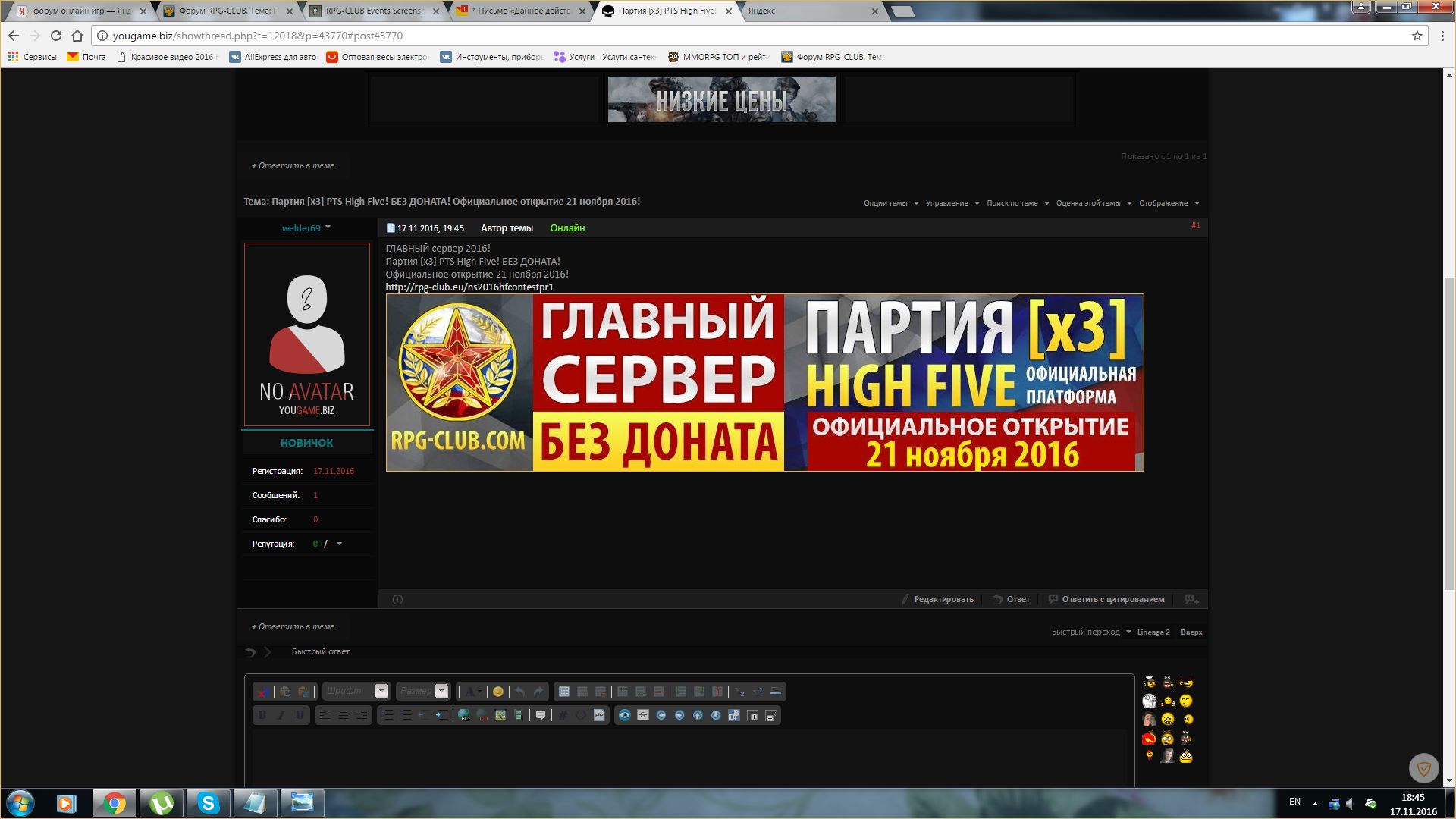Click the Wrap quote speech bubble icon
Viewport: 1456px width, 819px height.
point(541,715)
